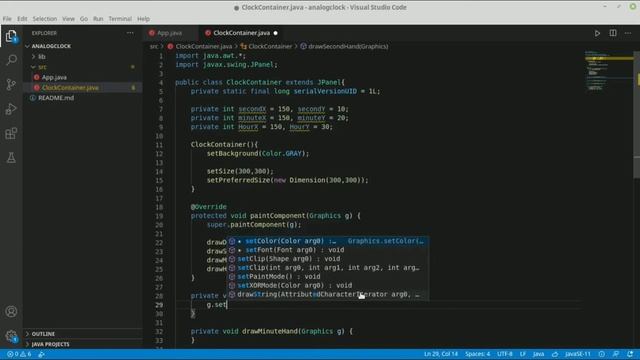Switch to the ClockContainer.java editor tab
The image size is (640, 360).
pos(242,33)
